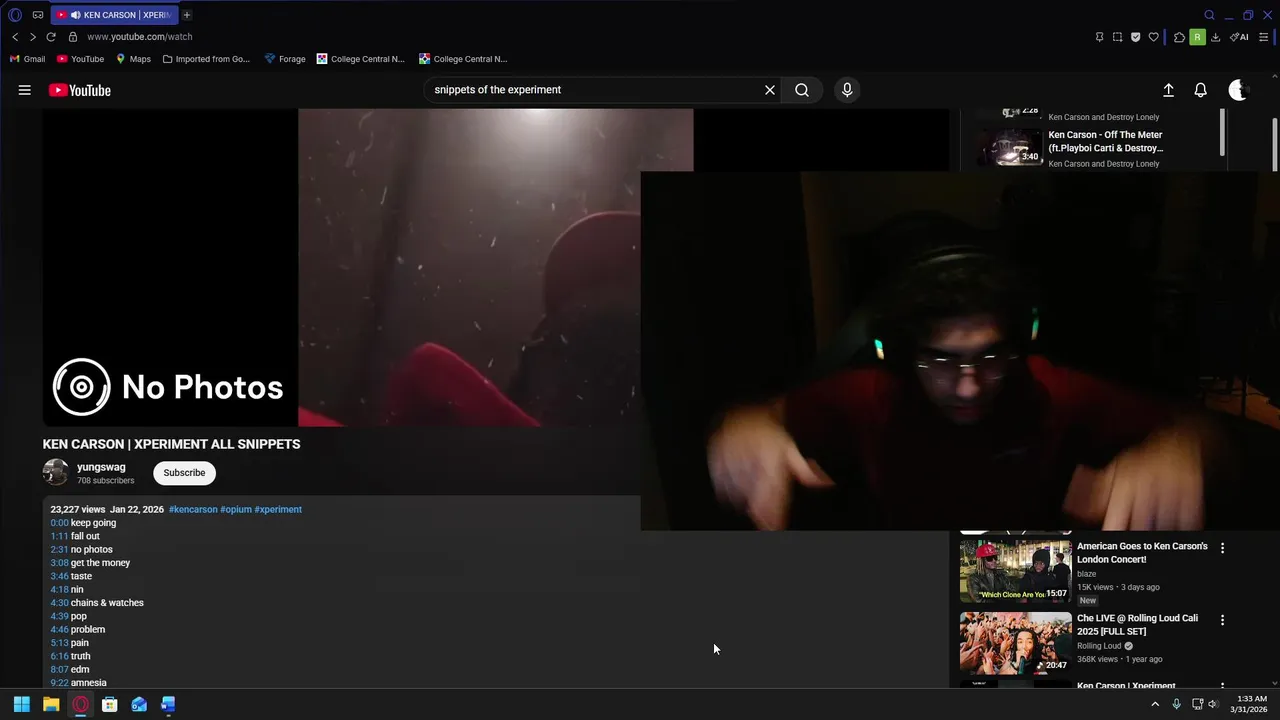This screenshot has height=720, width=1280.
Task: Show hidden tray icons chevron
Action: click(1155, 704)
